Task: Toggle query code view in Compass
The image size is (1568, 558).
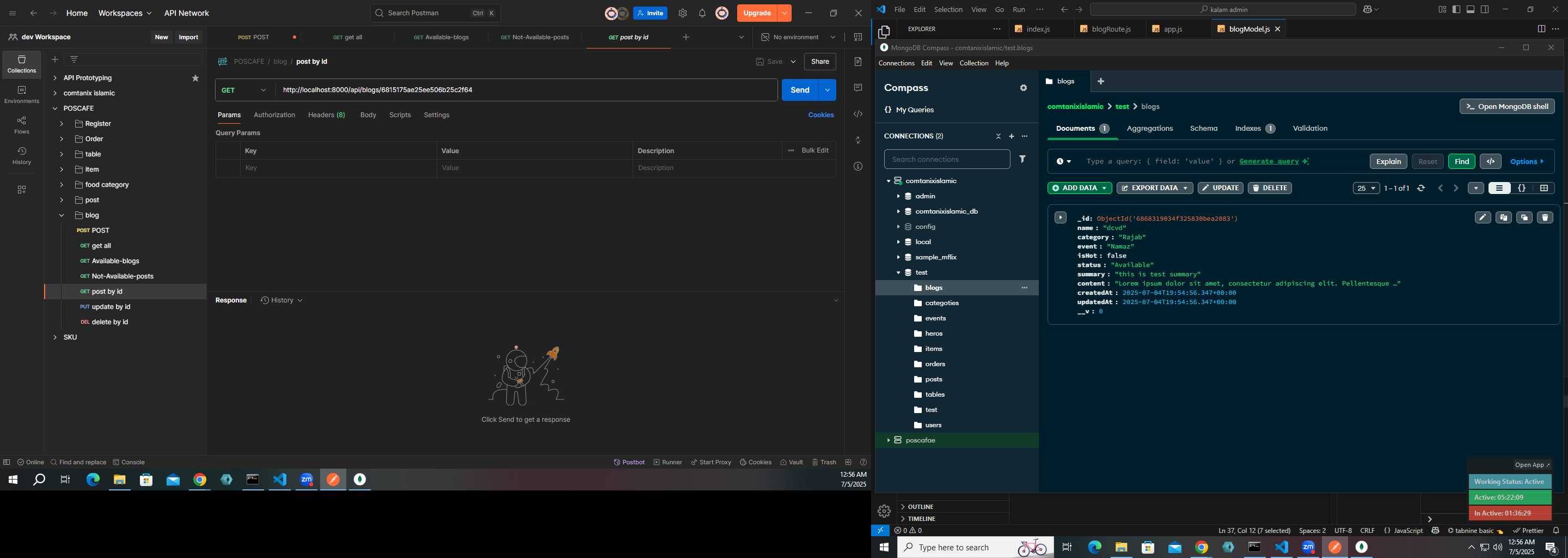Action: pos(1490,161)
